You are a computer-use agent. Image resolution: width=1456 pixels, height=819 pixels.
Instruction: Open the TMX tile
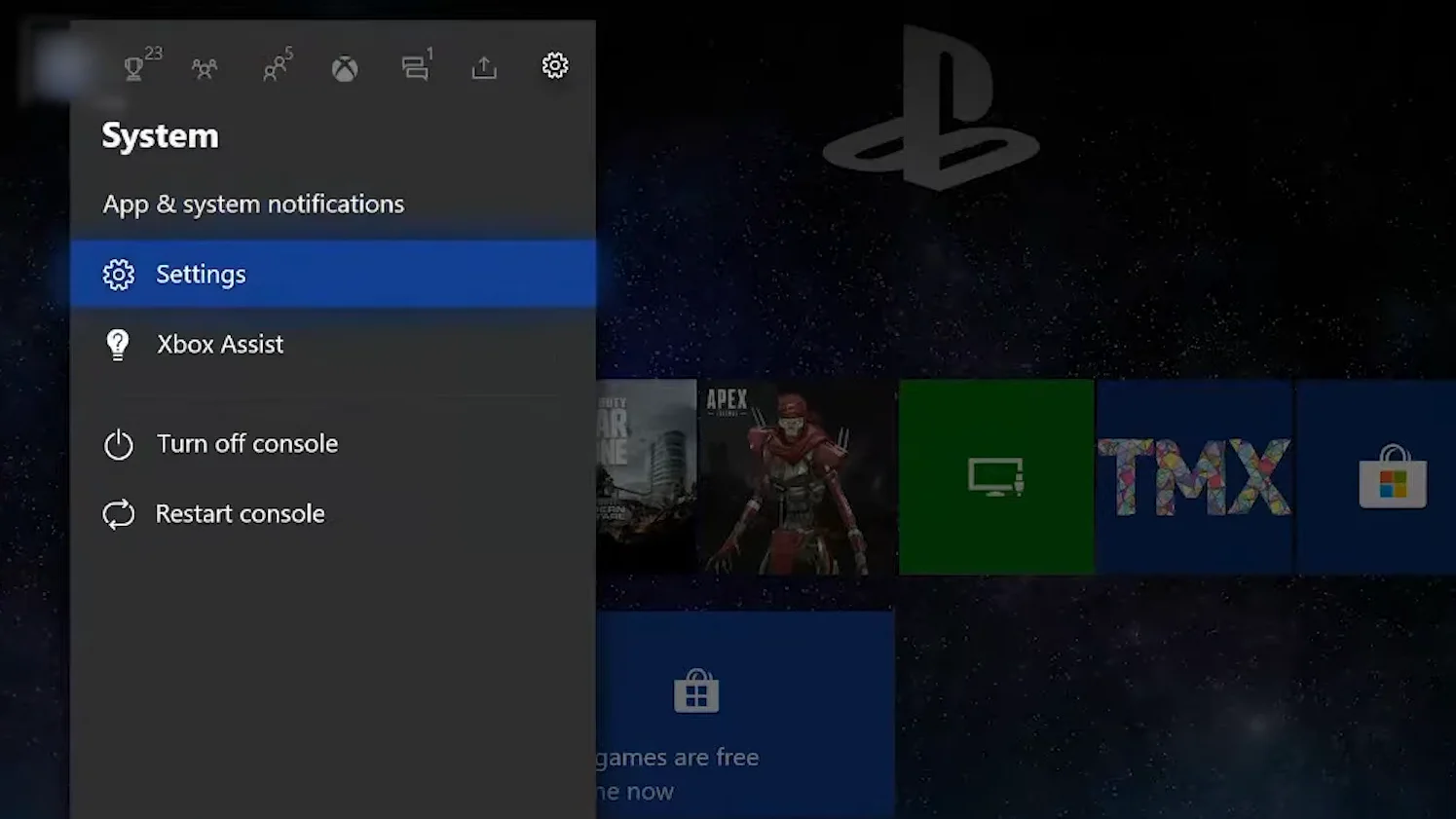pyautogui.click(x=1194, y=477)
